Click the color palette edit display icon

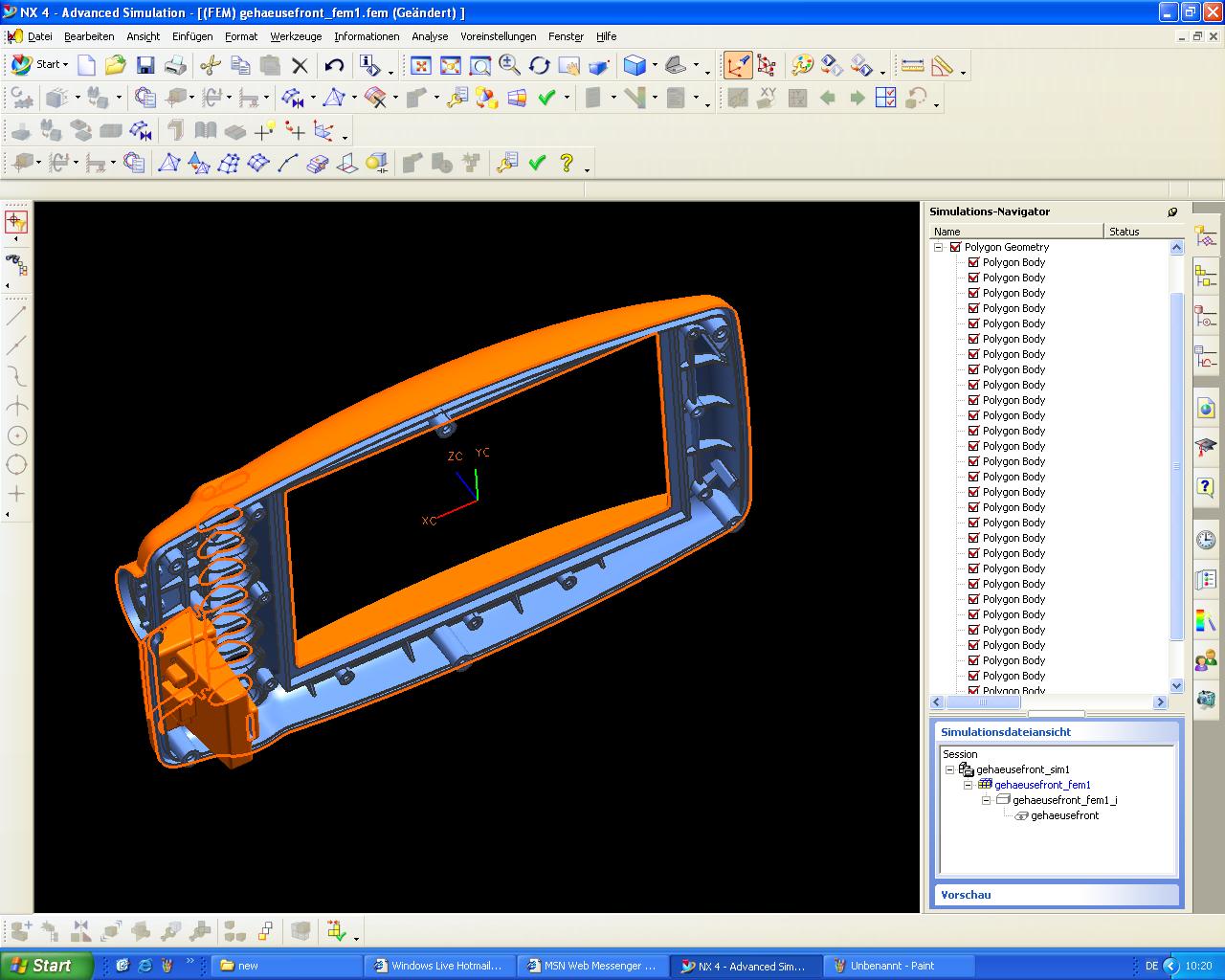[x=802, y=65]
